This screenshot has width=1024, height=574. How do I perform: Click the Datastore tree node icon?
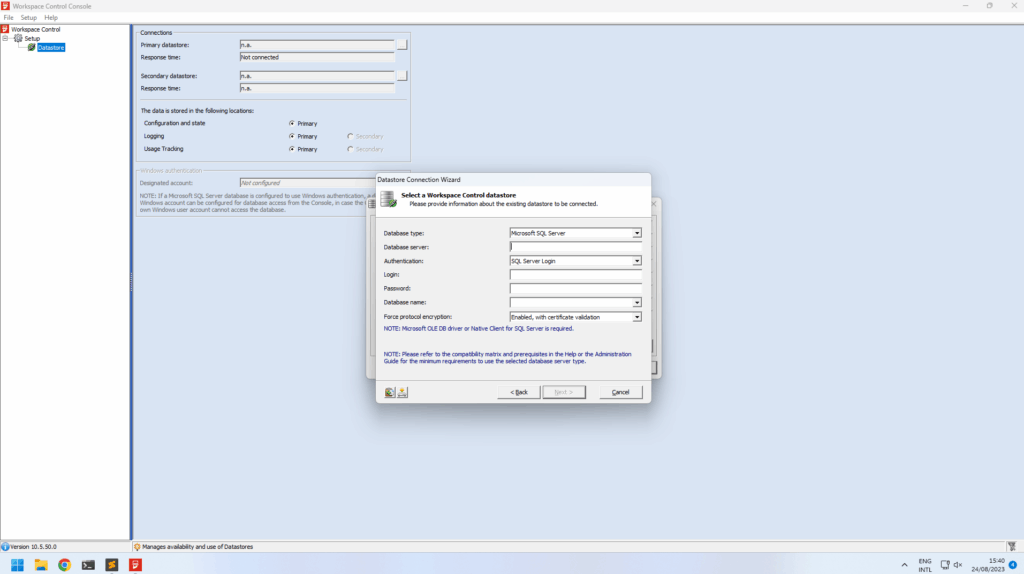(32, 47)
